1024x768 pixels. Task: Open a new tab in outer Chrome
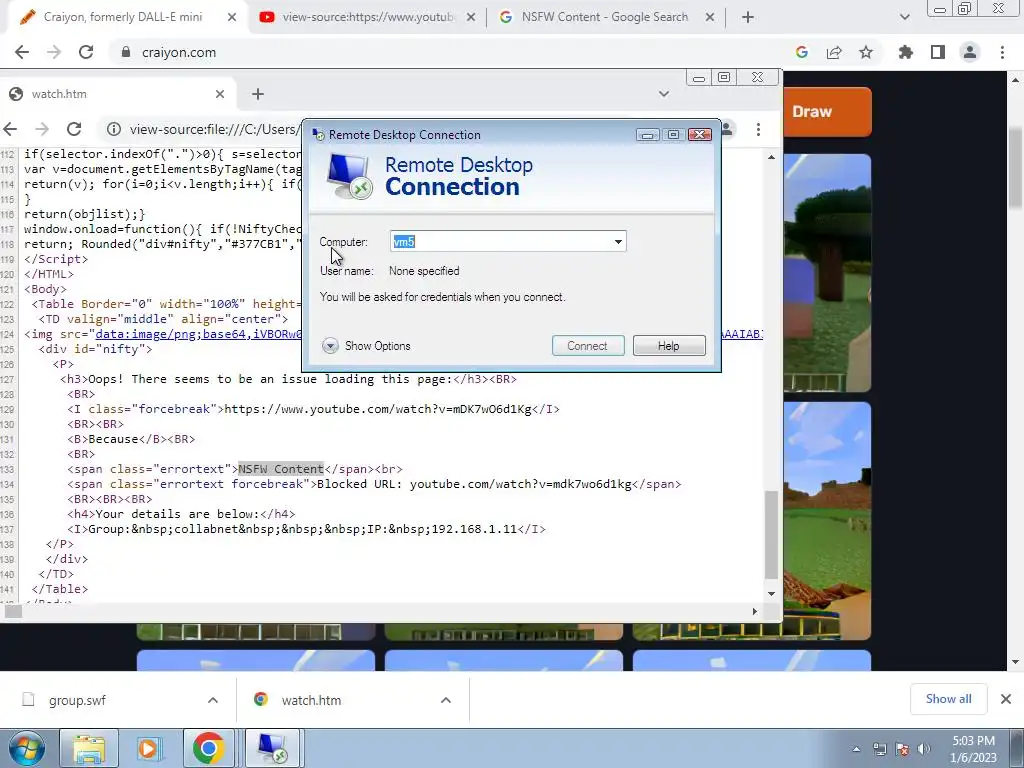[x=748, y=18]
